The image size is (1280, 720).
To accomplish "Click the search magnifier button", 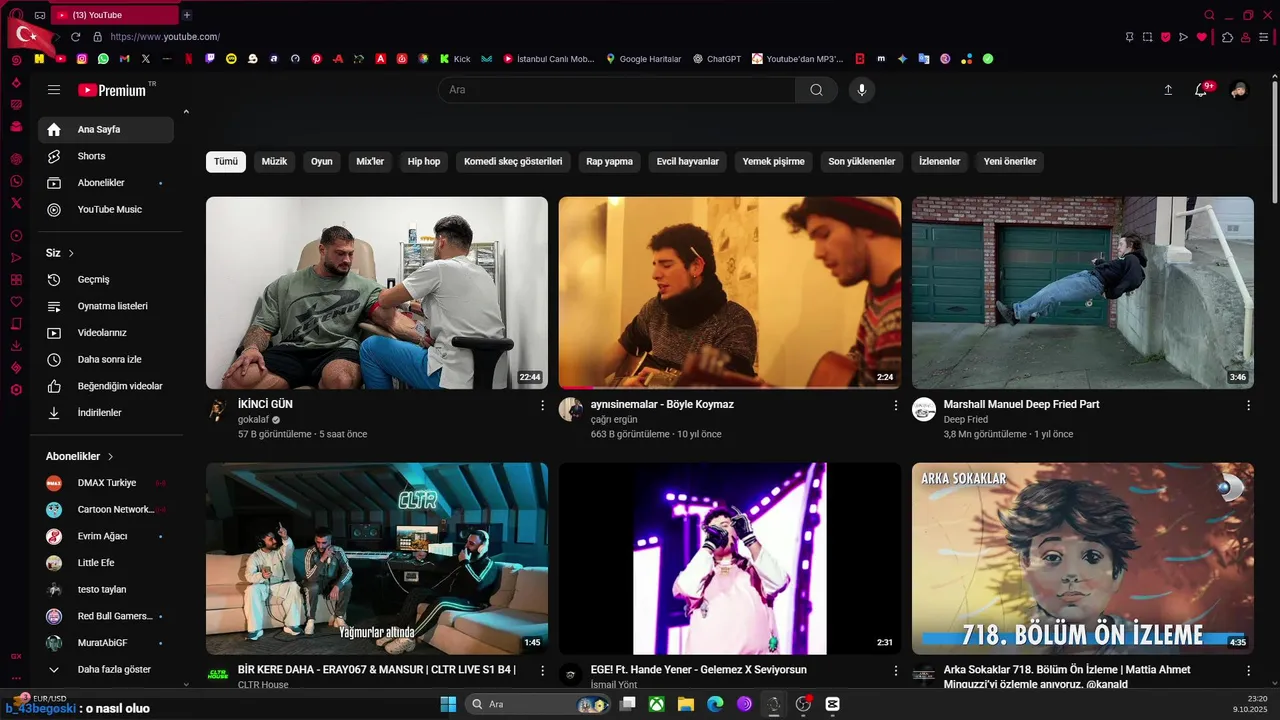I will click(816, 90).
